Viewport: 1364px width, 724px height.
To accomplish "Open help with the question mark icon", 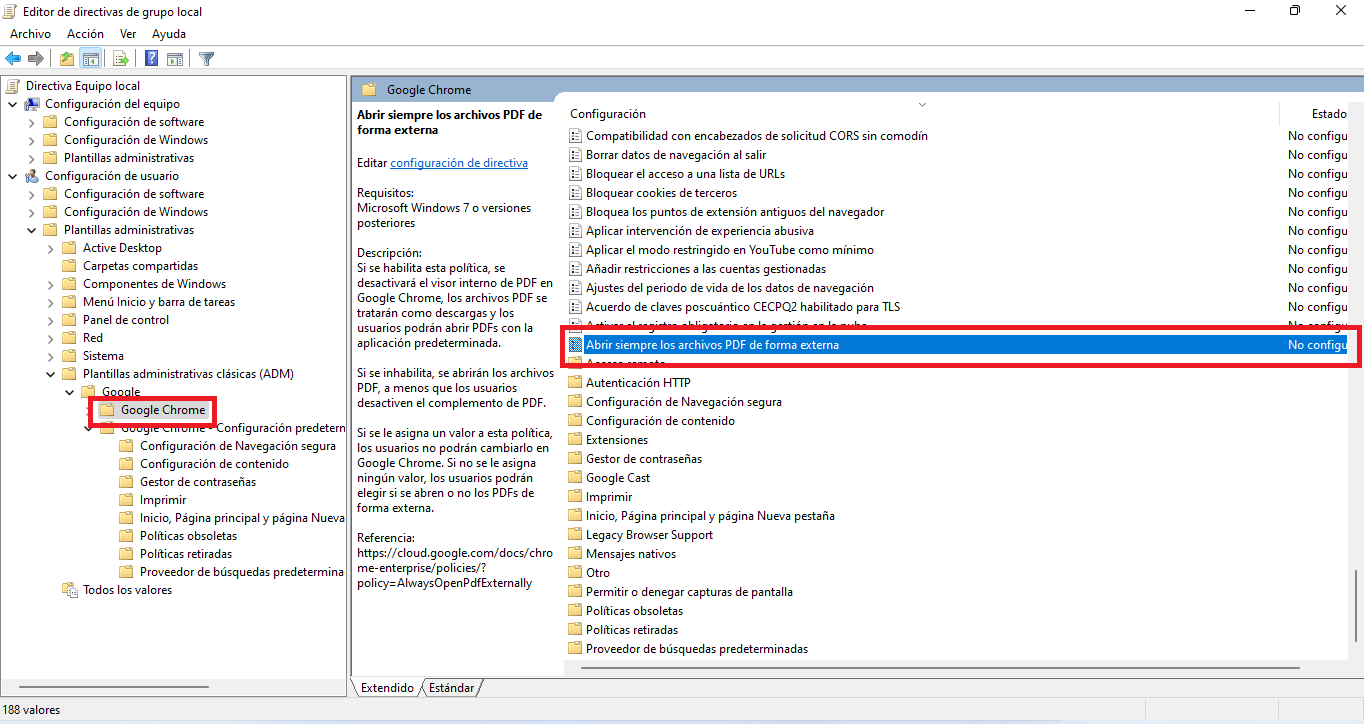I will [x=152, y=59].
